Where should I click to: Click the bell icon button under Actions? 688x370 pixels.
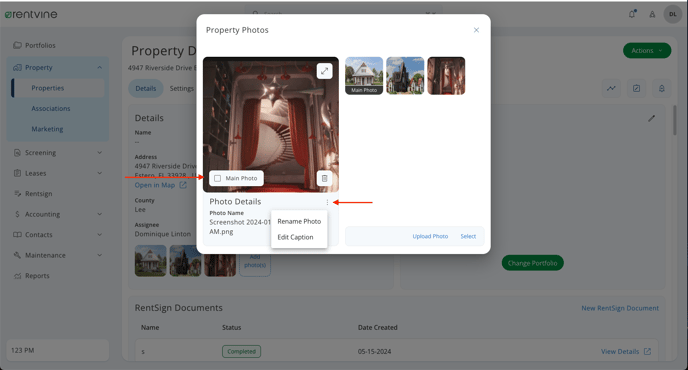pyautogui.click(x=662, y=89)
